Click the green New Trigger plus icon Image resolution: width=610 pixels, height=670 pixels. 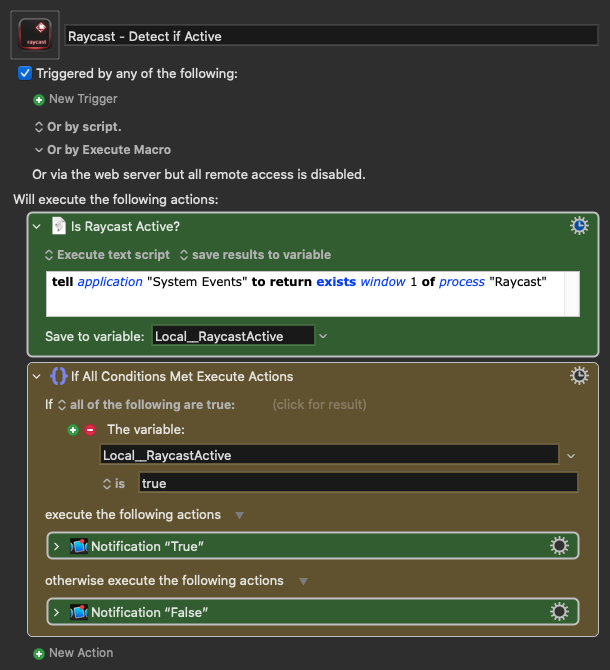39,100
